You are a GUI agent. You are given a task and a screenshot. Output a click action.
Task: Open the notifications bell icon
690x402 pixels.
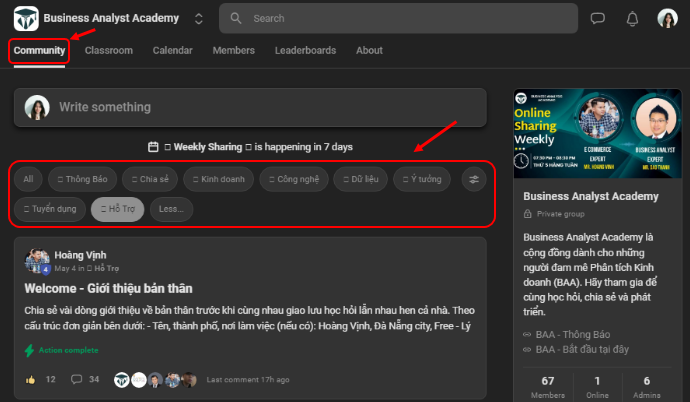point(632,18)
